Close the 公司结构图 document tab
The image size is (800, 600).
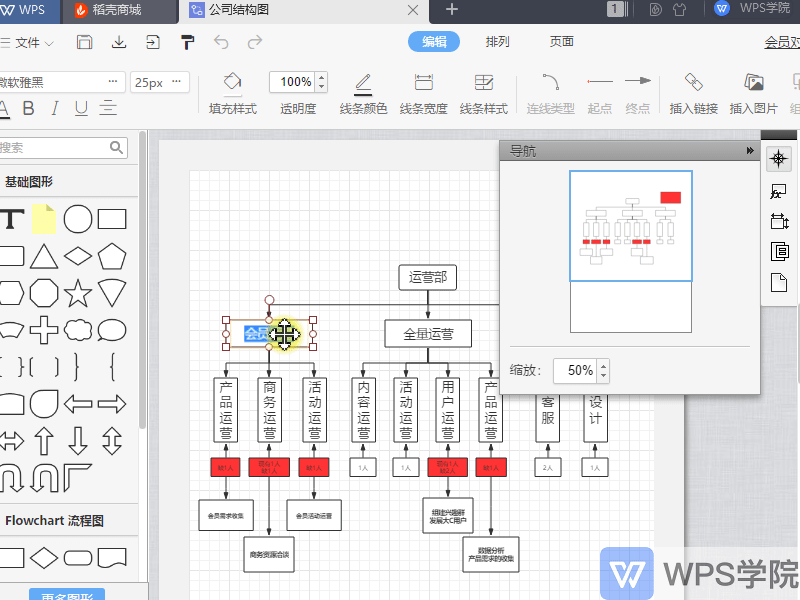click(x=413, y=10)
